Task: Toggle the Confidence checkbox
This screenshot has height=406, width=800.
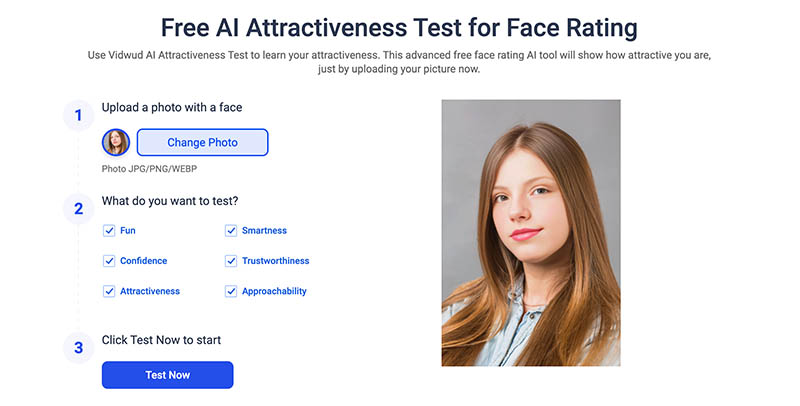Action: tap(109, 261)
